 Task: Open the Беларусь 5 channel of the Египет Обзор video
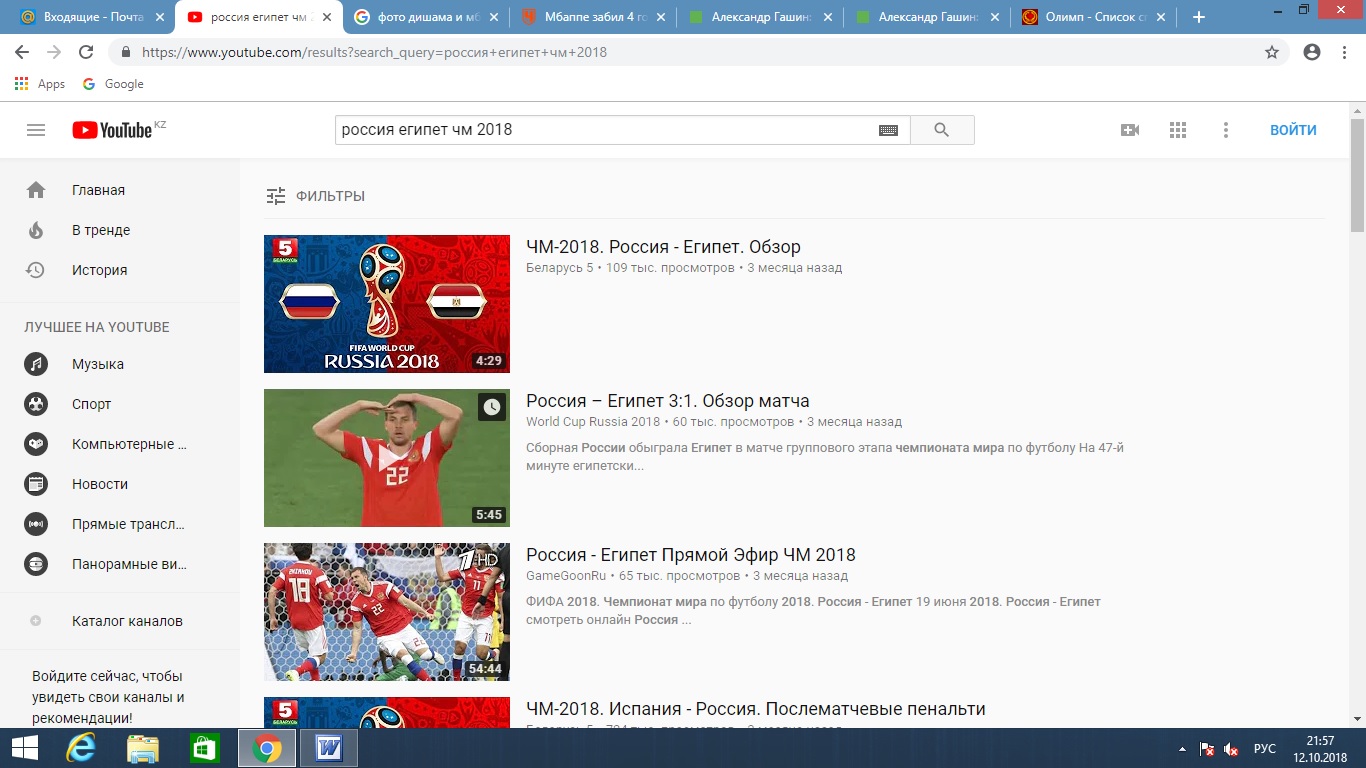coord(559,268)
